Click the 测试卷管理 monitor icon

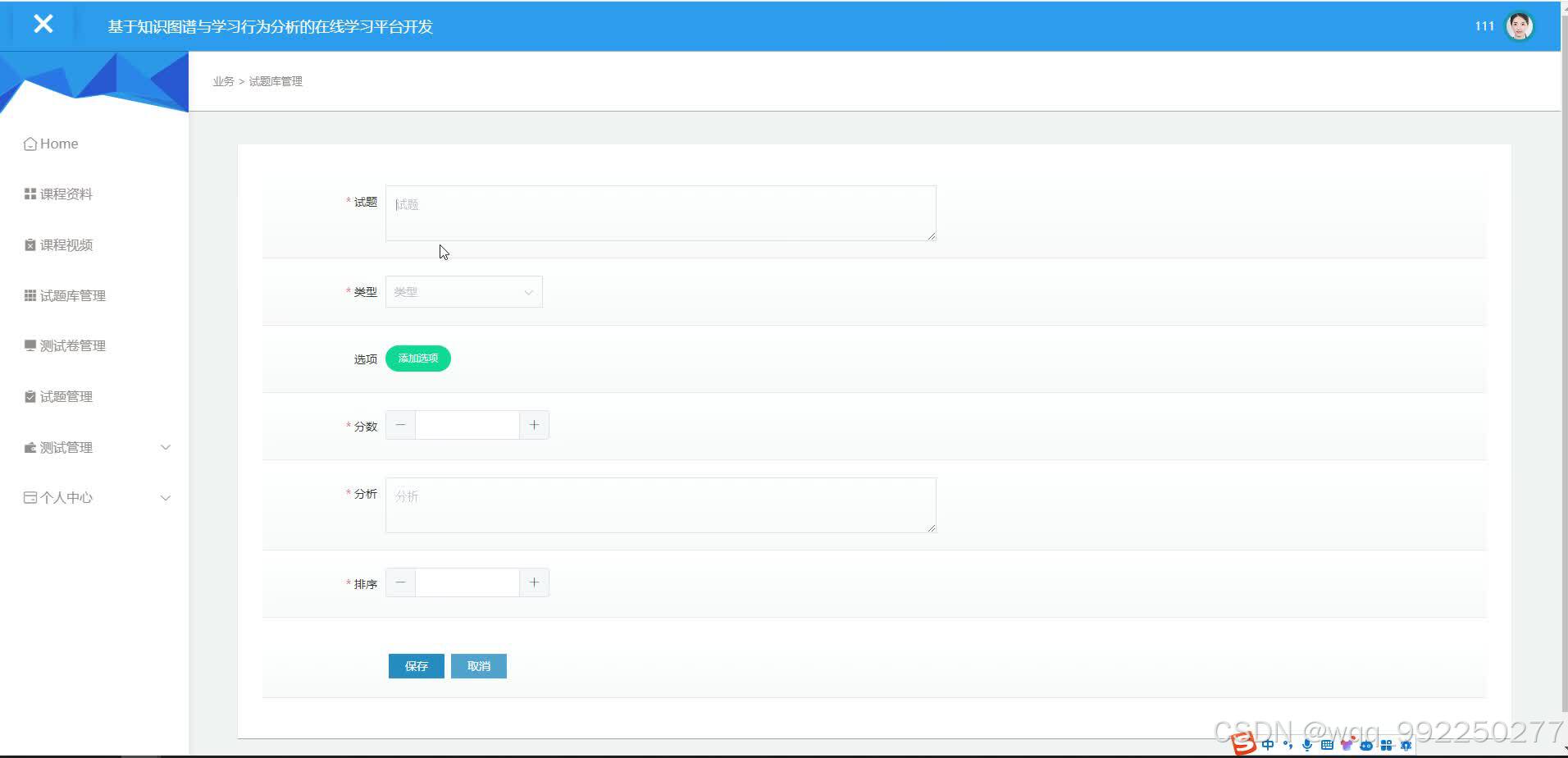point(30,346)
